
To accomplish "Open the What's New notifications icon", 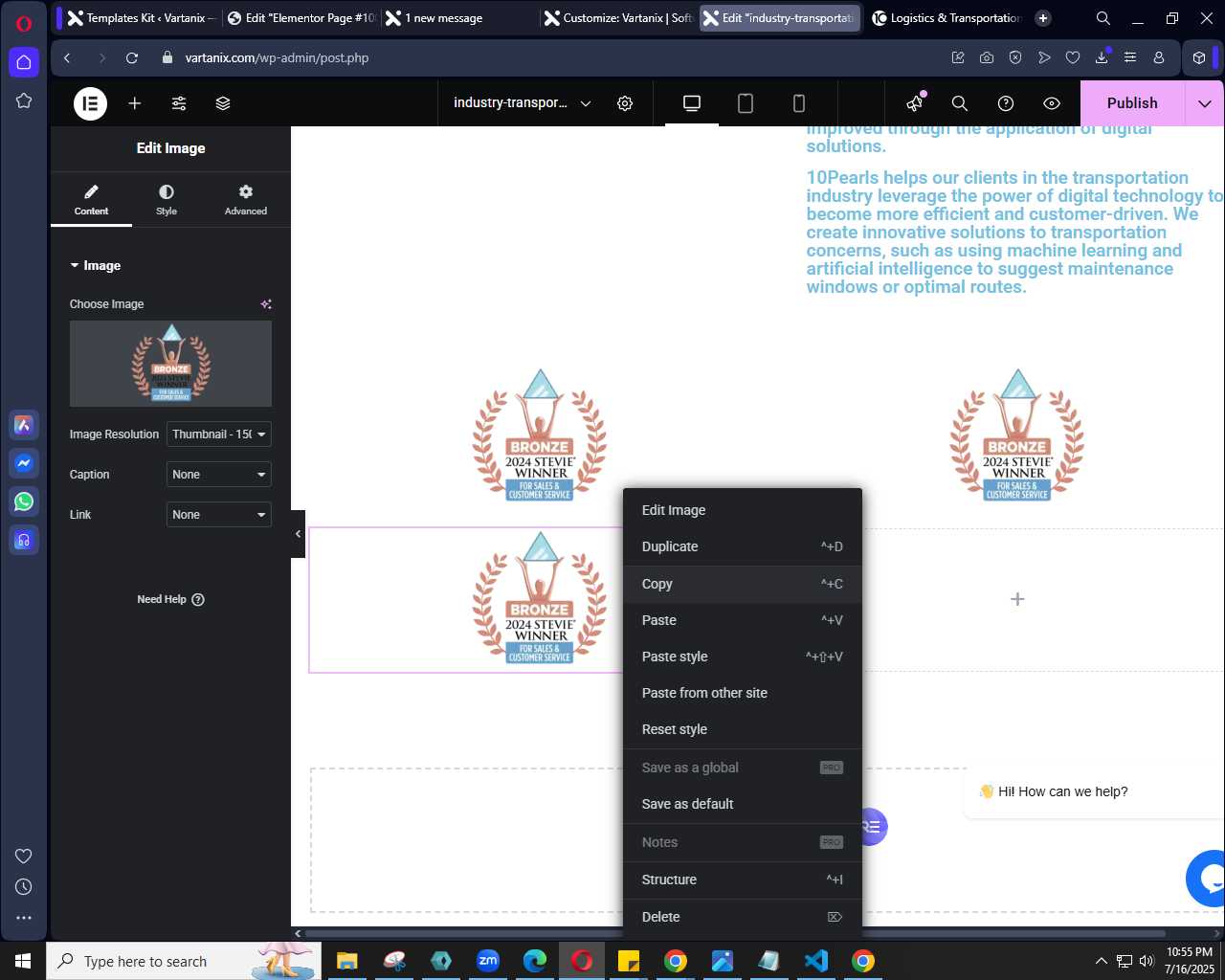I will [x=916, y=102].
